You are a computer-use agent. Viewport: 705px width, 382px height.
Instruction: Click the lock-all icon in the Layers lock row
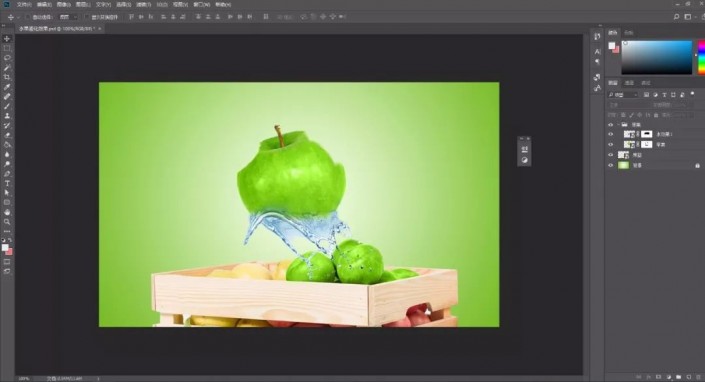(656, 115)
